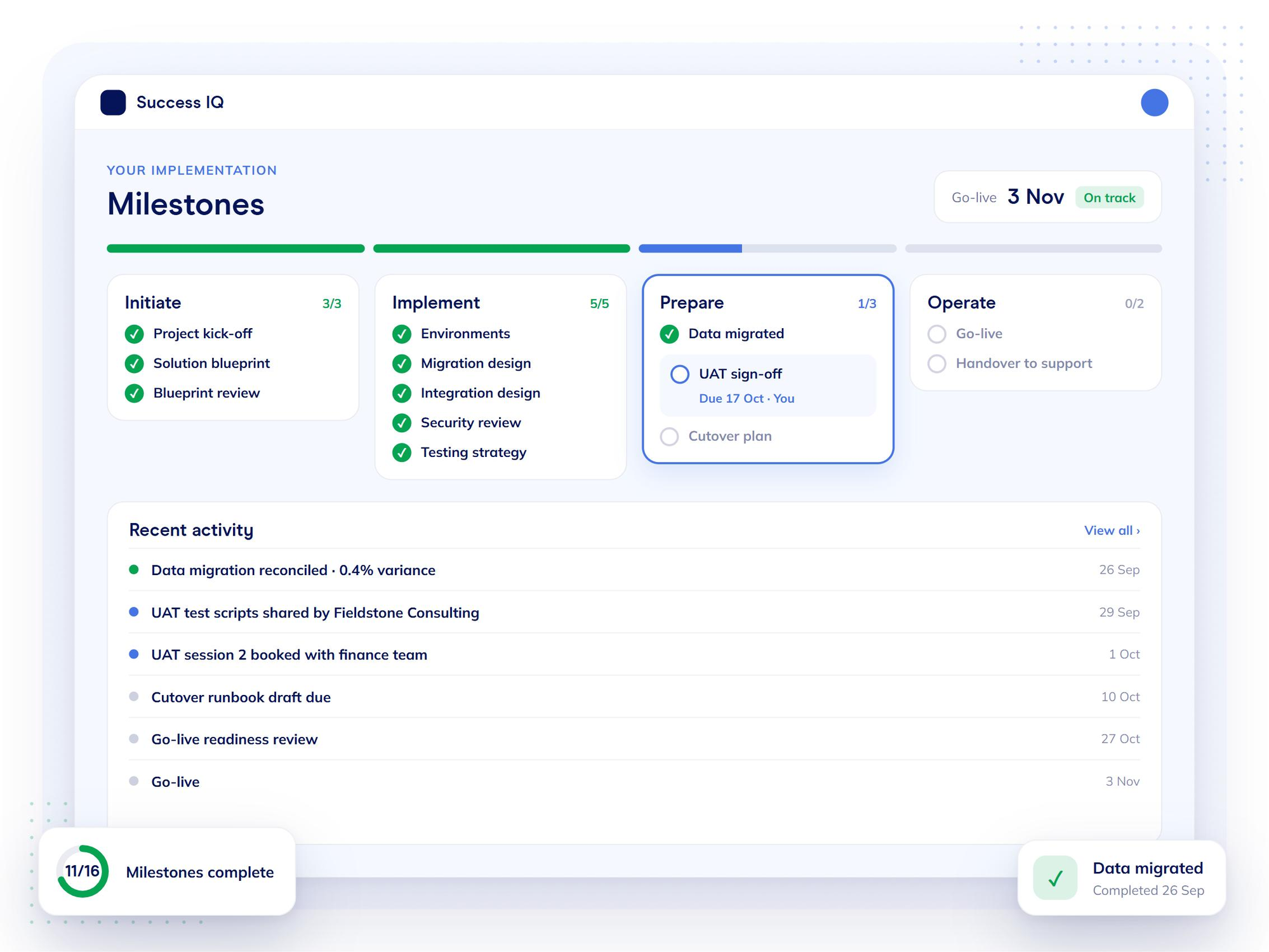Click Due 17 Oct · You label

click(x=747, y=399)
